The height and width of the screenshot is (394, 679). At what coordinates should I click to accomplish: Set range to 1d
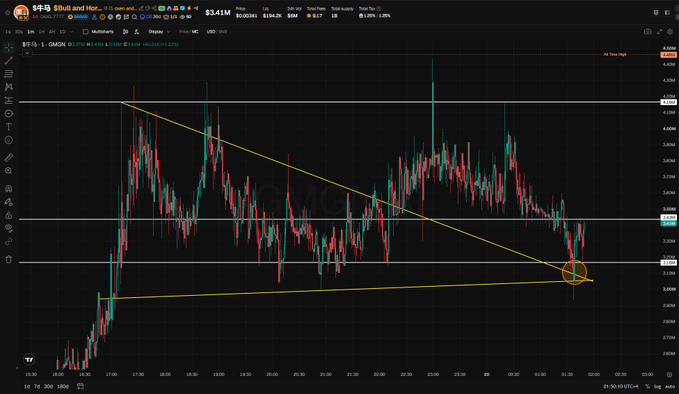click(27, 386)
